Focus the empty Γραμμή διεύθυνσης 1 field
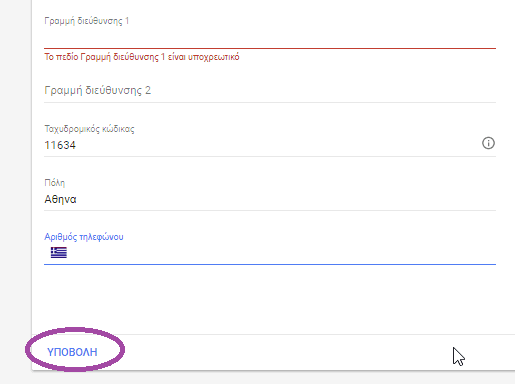Image resolution: width=515 pixels, height=384 pixels. [270, 38]
